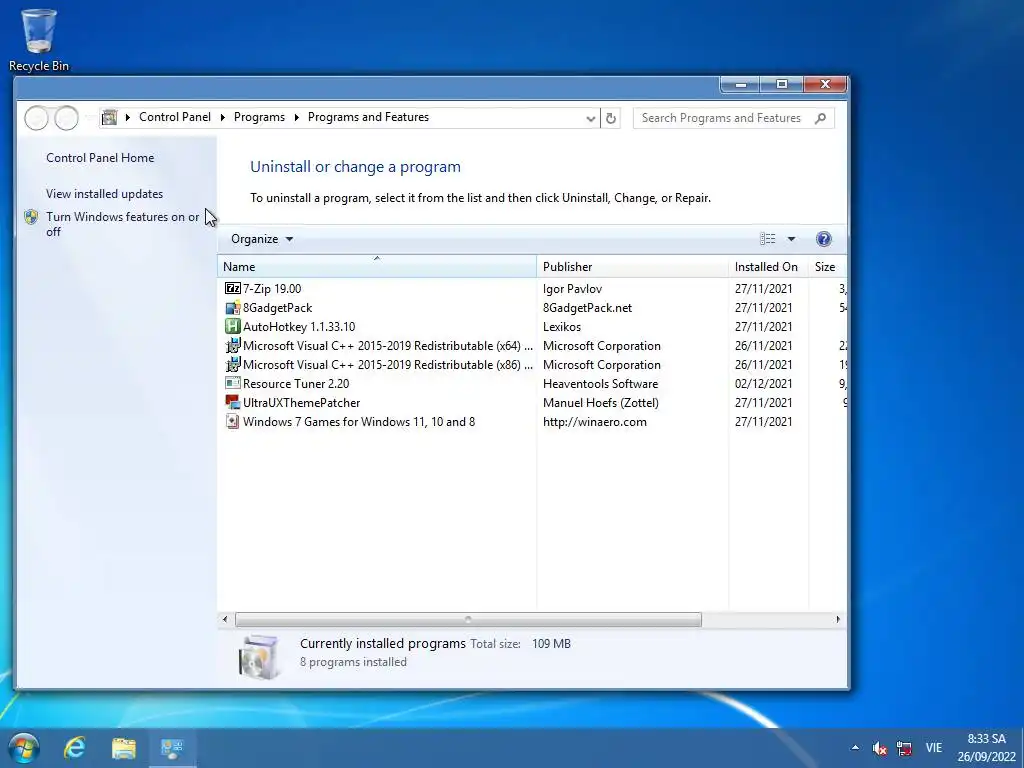Click the horizontal scrollbar thumb
The height and width of the screenshot is (768, 1024).
[x=468, y=619]
